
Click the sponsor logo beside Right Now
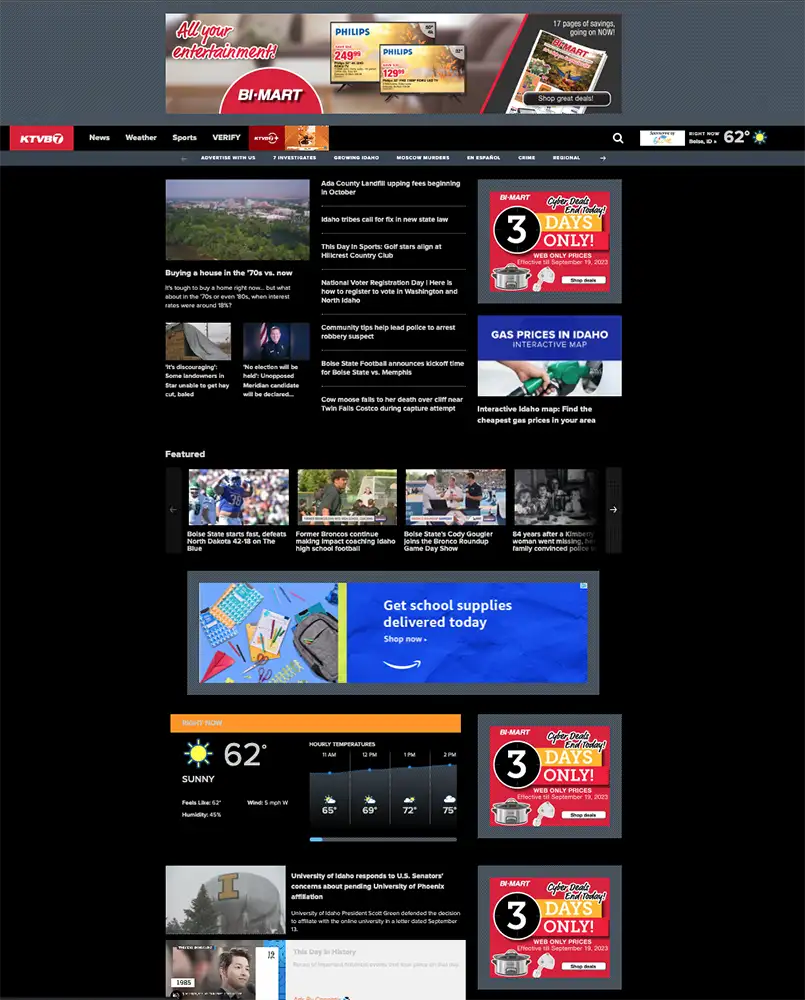point(662,138)
